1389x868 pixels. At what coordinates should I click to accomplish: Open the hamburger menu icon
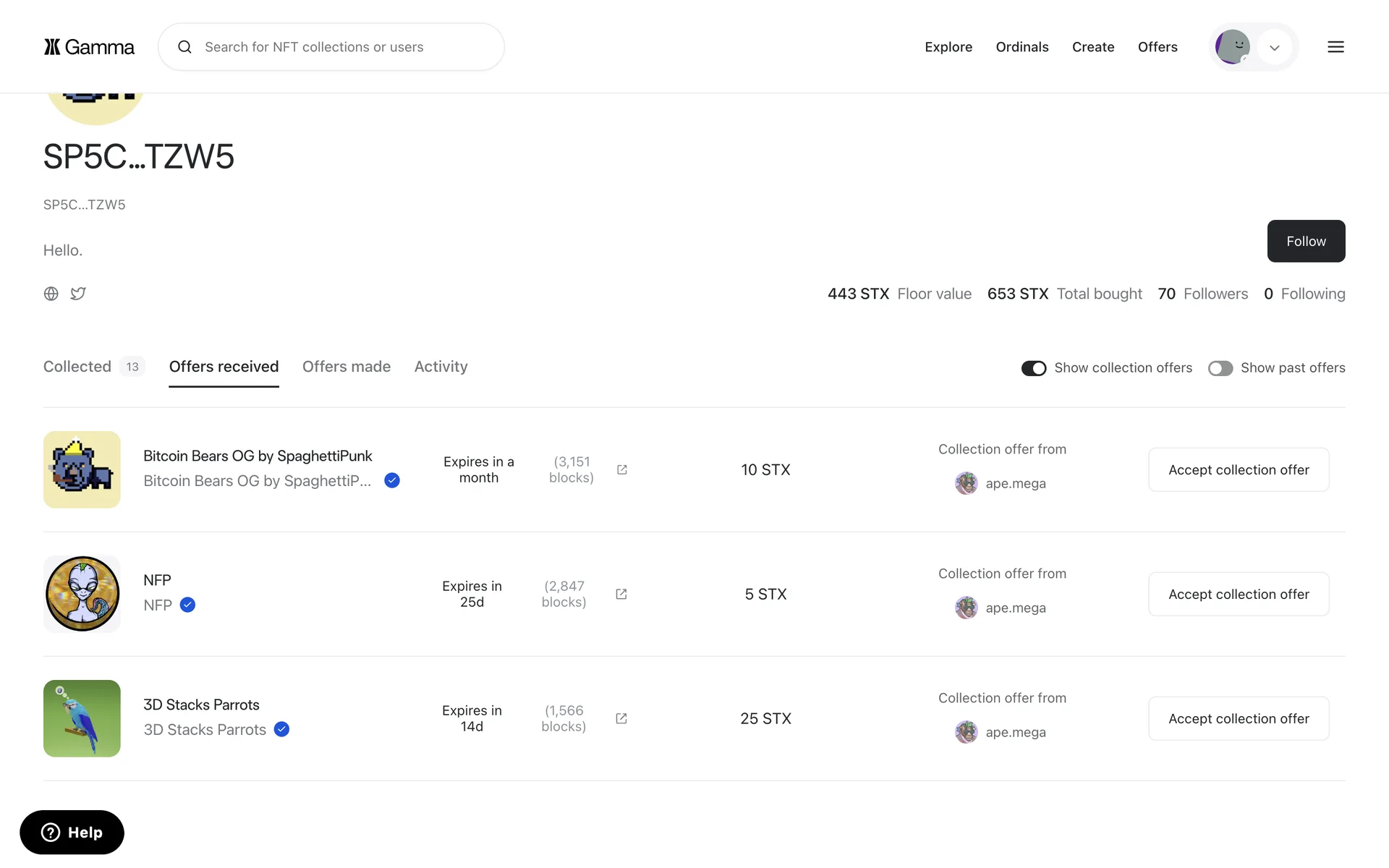1335,47
